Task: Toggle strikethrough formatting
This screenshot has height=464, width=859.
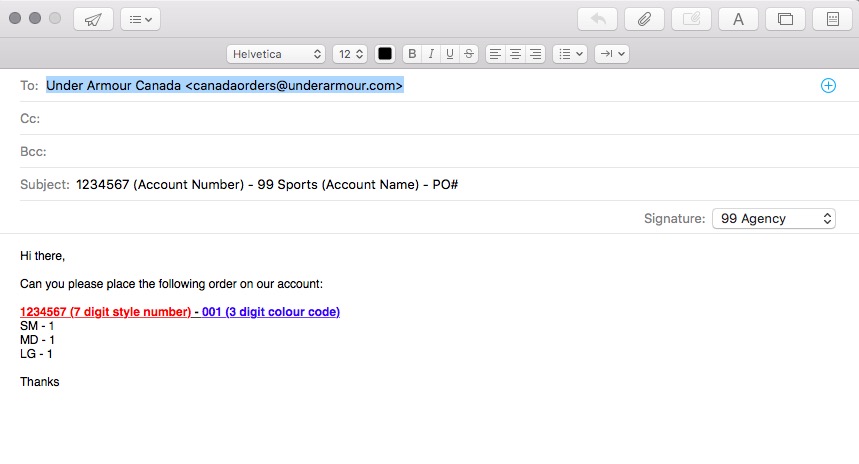Action: 469,54
